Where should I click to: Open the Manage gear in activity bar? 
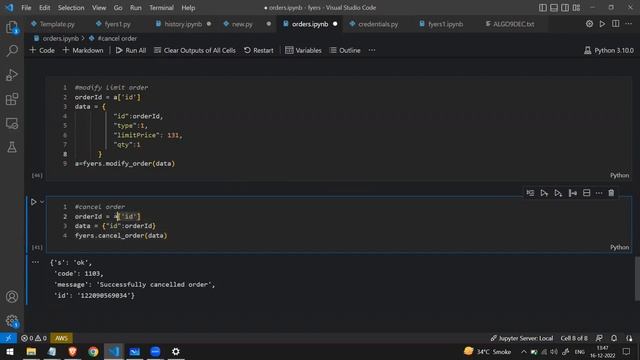pos(12,321)
